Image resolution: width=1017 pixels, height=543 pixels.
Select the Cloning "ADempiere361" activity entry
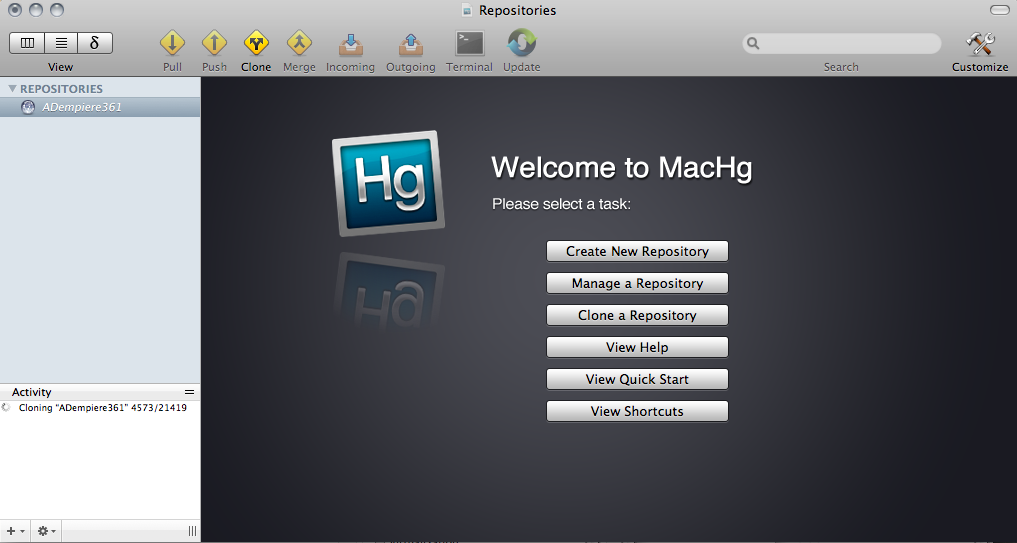coord(102,408)
